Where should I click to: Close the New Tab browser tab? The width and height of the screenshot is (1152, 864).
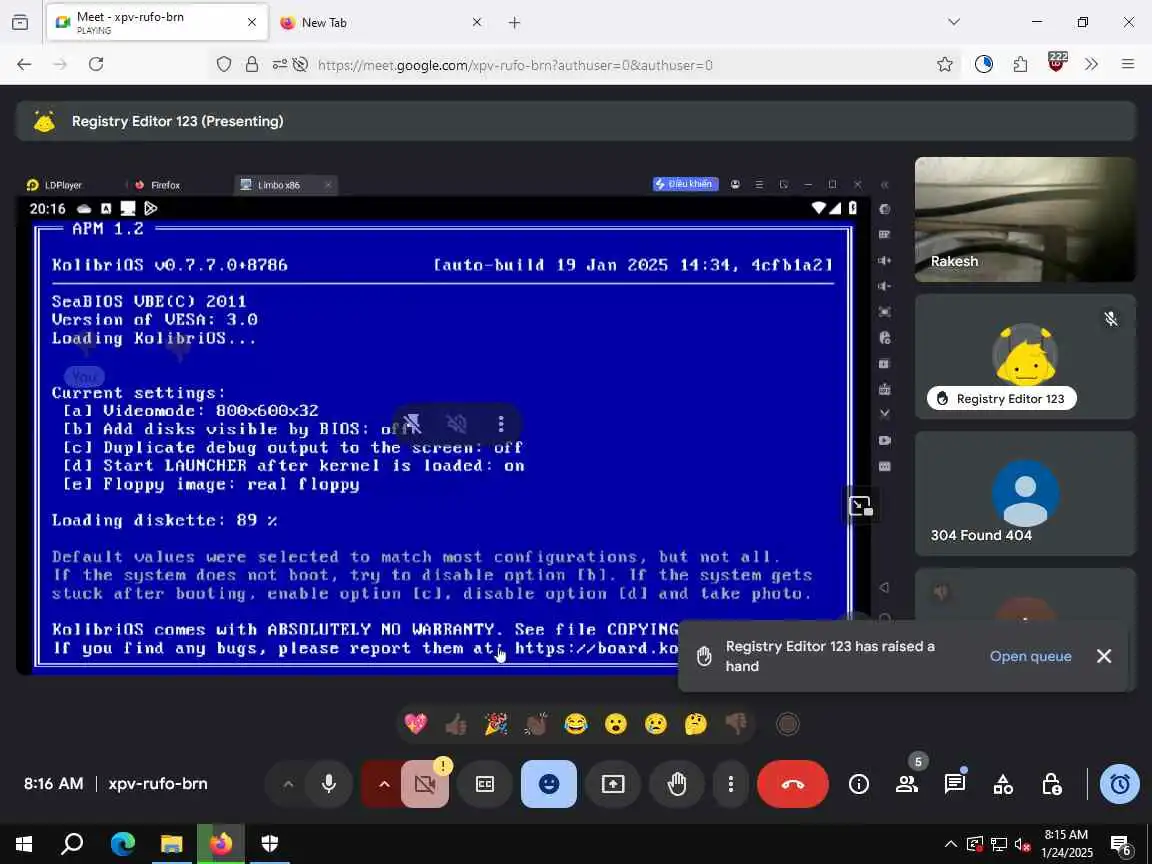tap(476, 22)
